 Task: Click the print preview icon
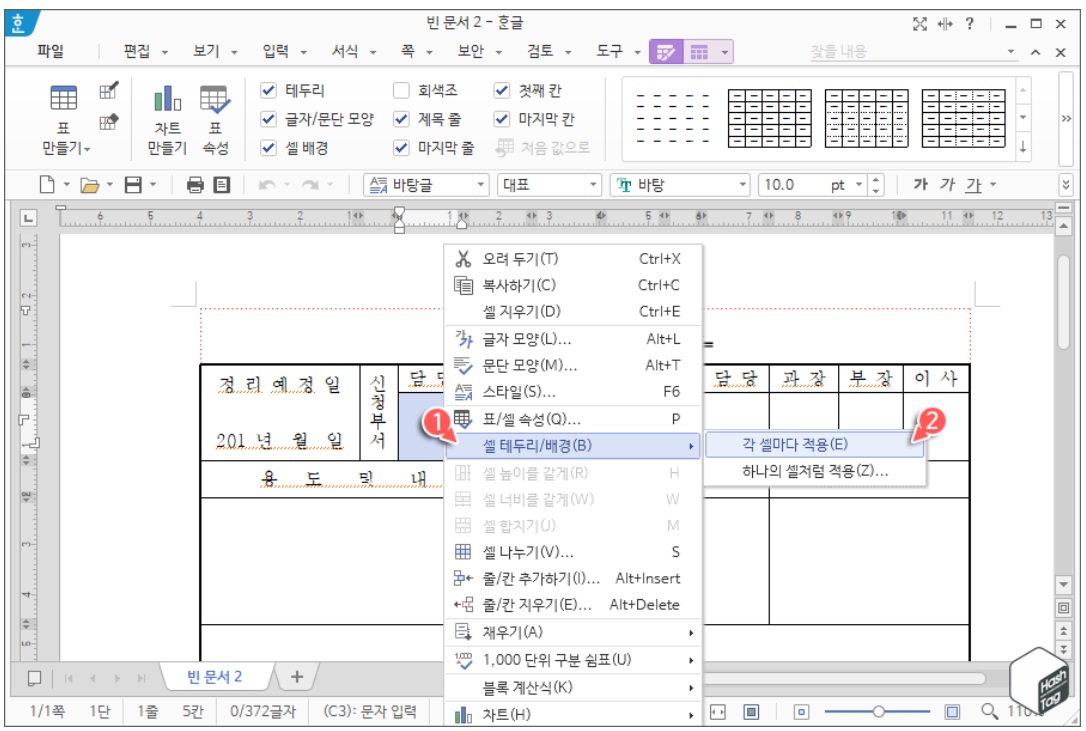click(x=222, y=185)
